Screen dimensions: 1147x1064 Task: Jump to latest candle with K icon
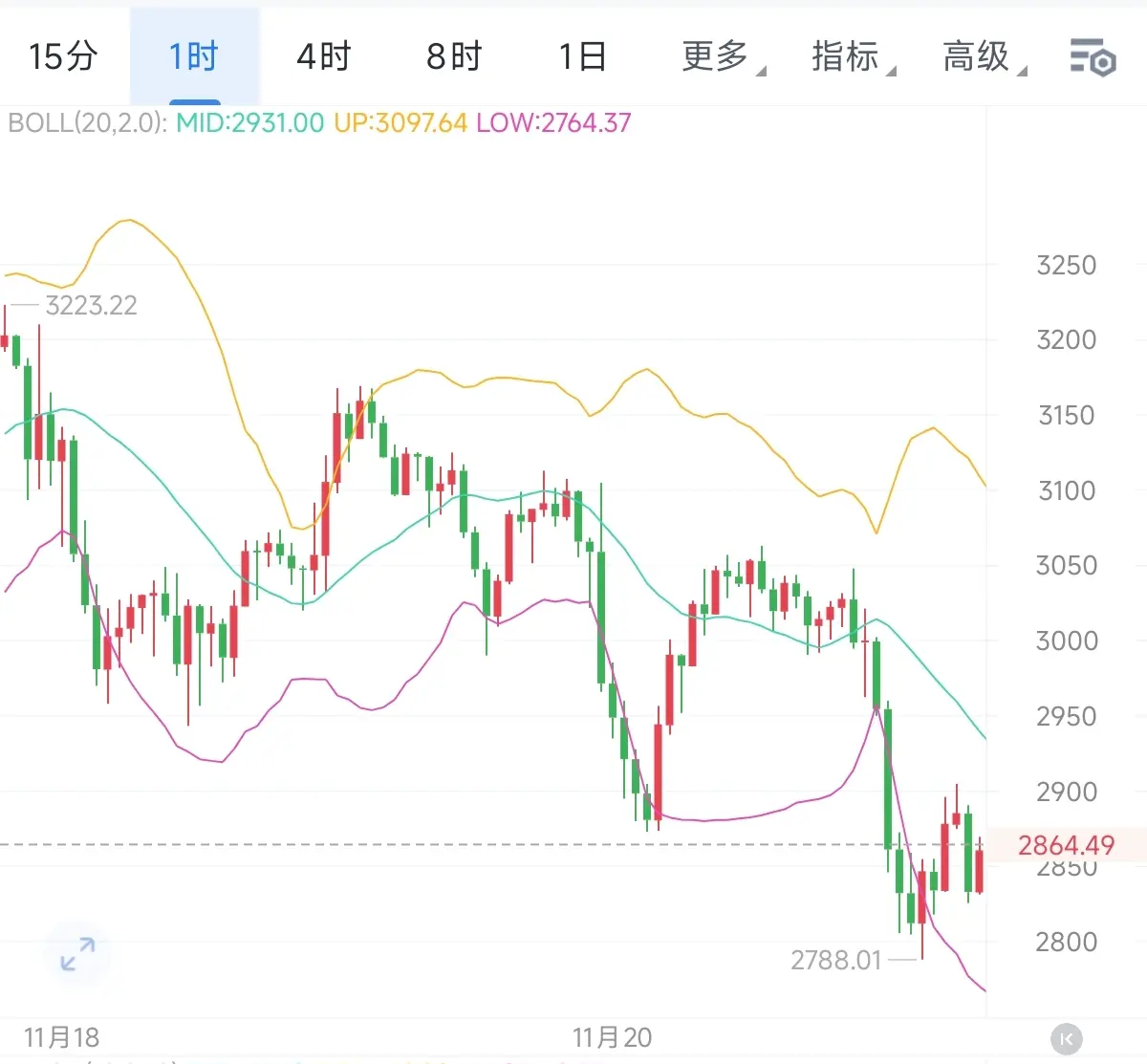click(1066, 1038)
